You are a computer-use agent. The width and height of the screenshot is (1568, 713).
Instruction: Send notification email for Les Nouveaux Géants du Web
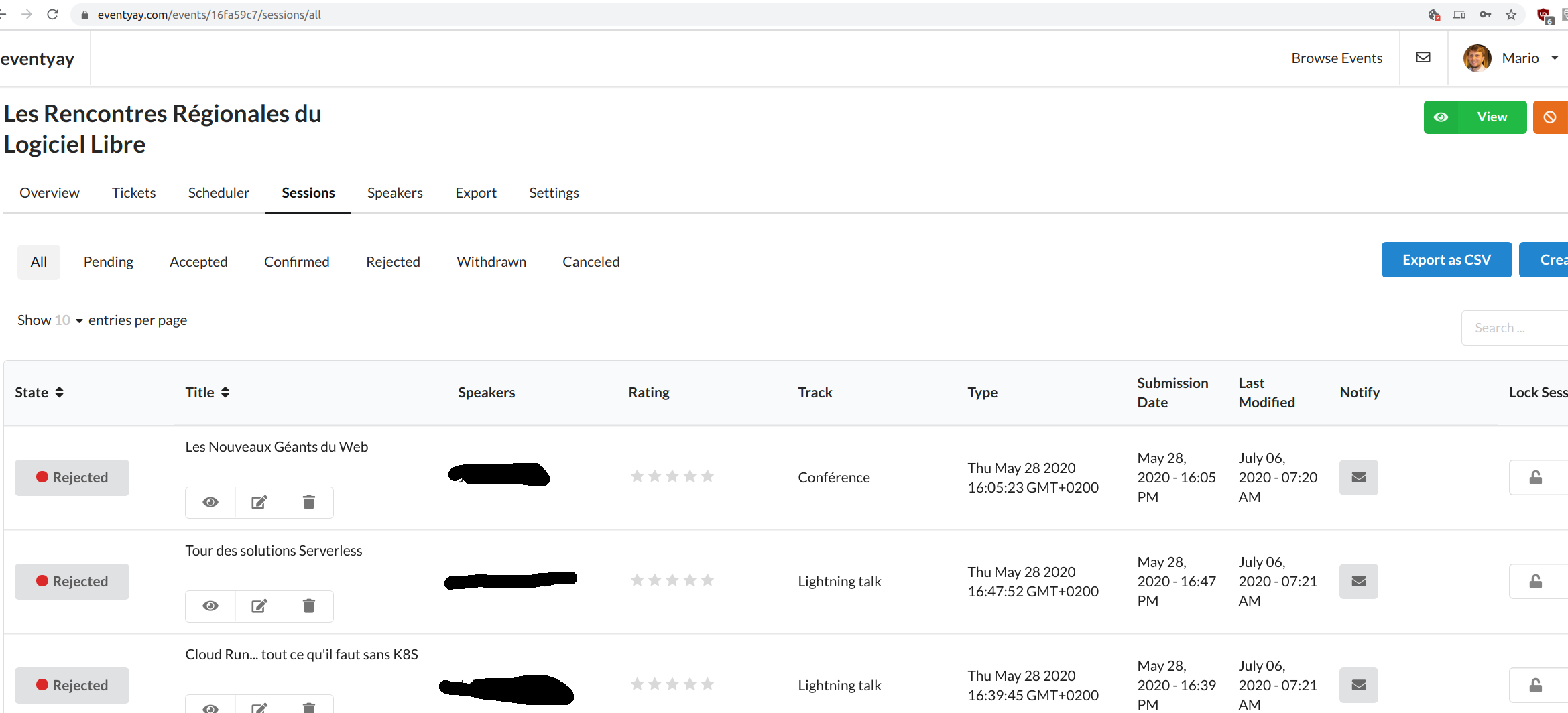1359,478
